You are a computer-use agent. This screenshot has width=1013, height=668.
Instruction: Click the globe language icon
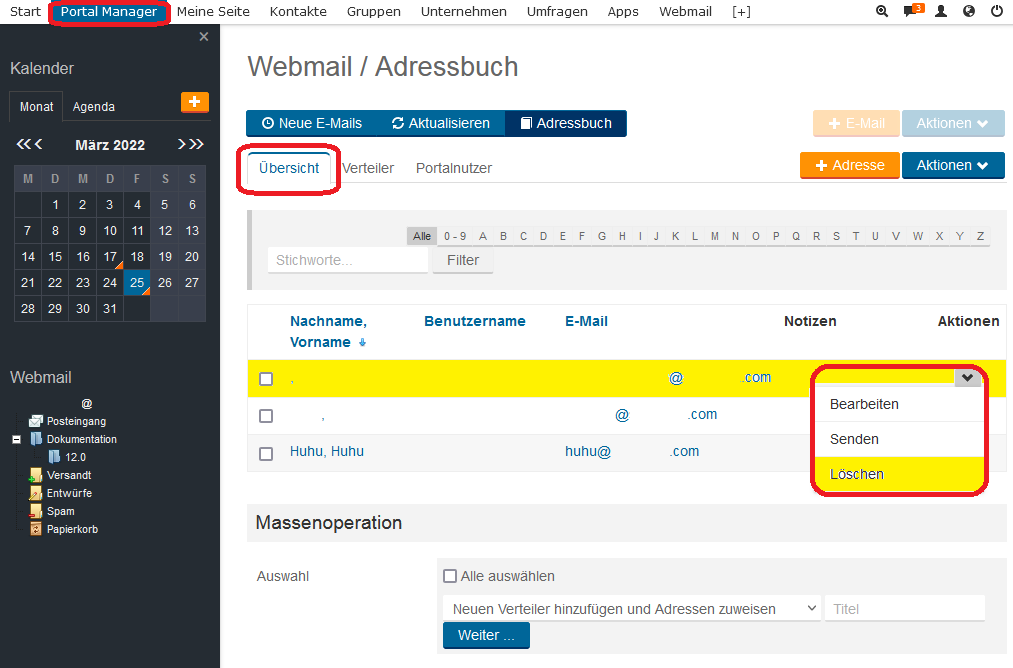click(968, 12)
